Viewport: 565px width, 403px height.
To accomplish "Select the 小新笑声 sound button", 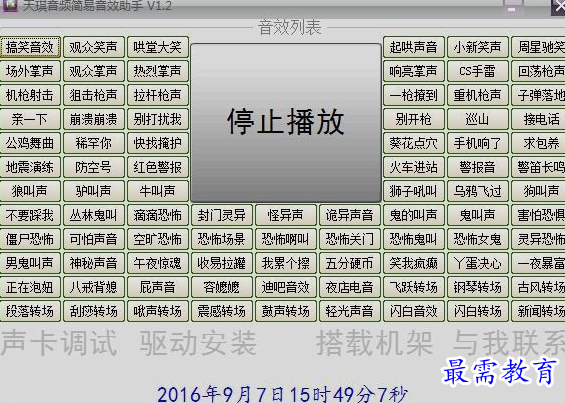I will pyautogui.click(x=478, y=47).
